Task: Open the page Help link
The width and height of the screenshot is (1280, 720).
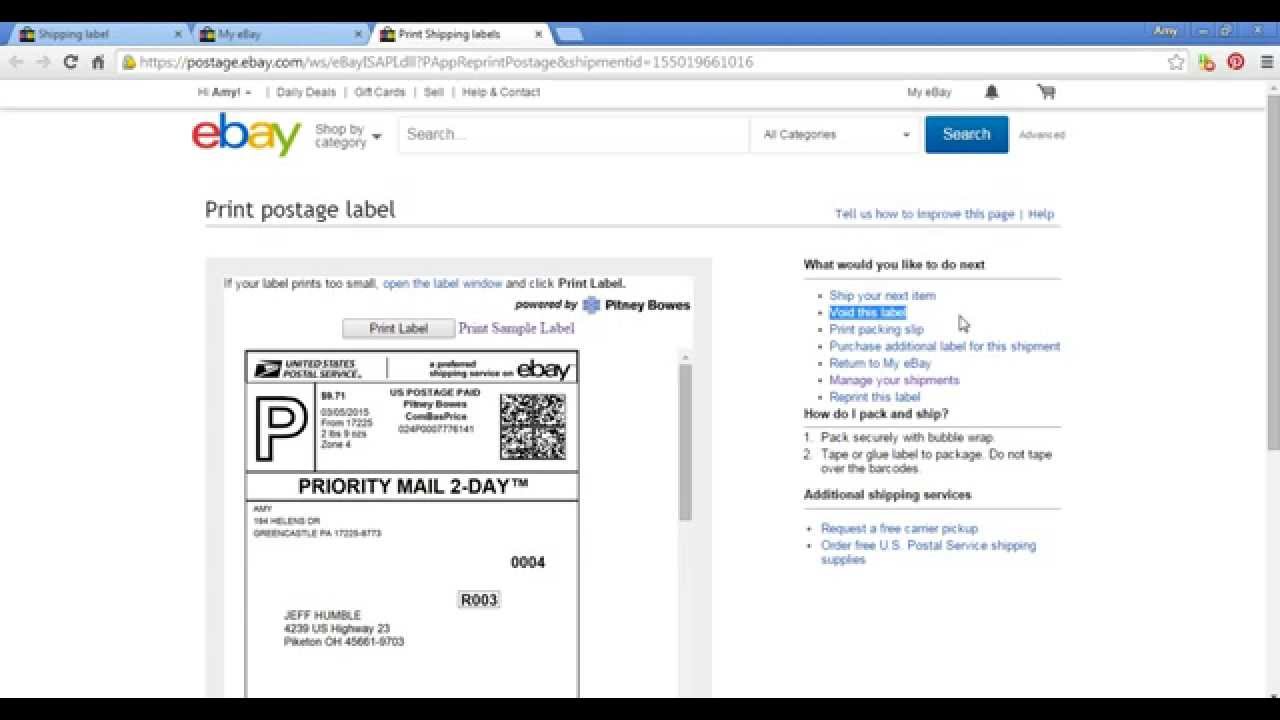Action: (x=1041, y=214)
